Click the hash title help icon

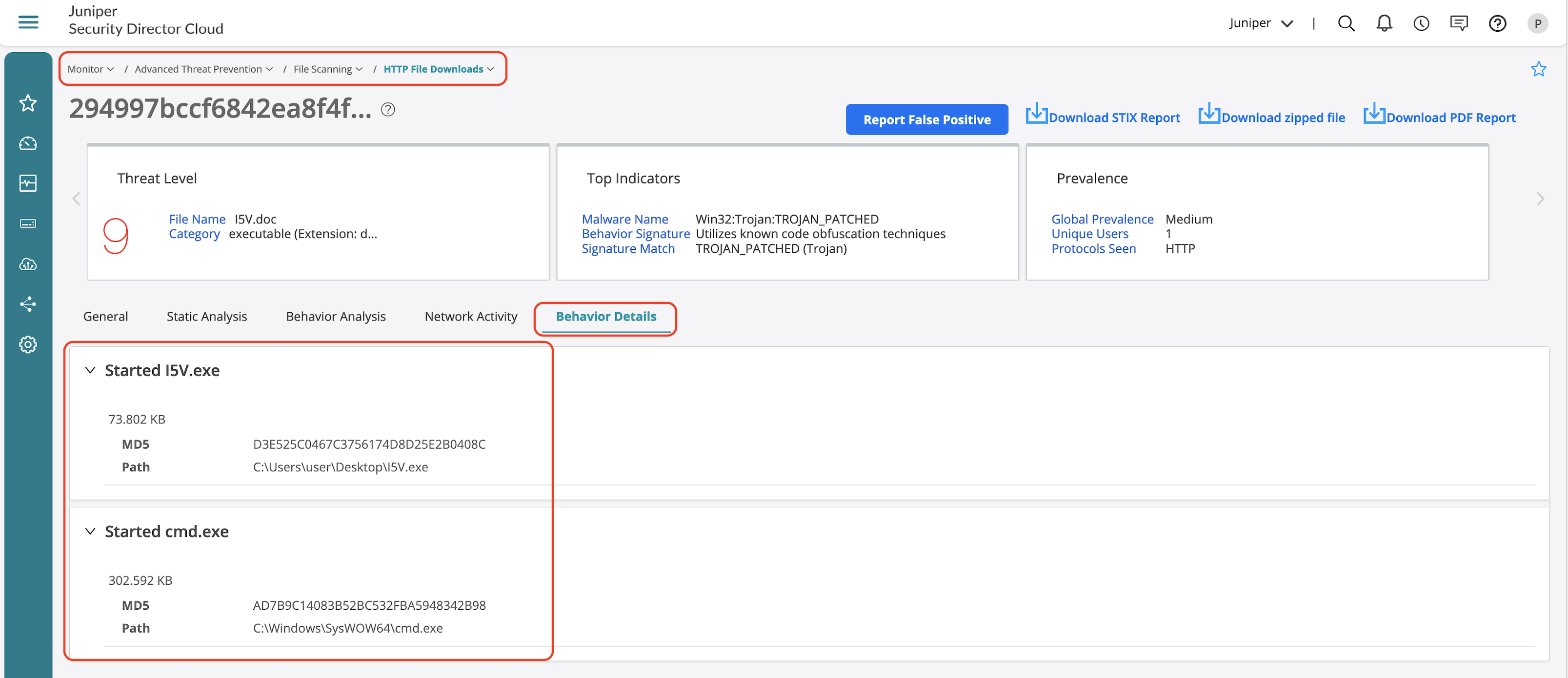[388, 110]
